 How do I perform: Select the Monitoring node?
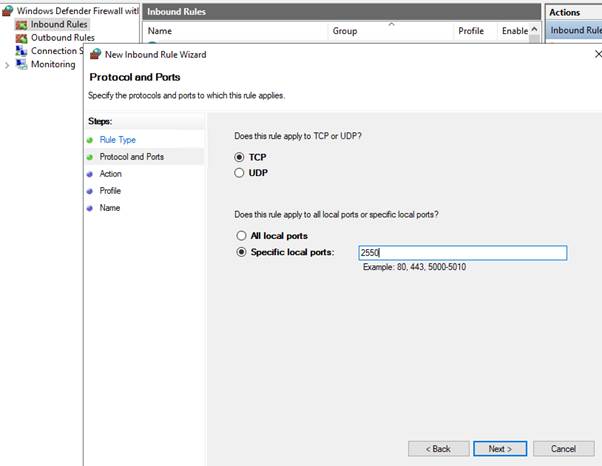(53, 64)
